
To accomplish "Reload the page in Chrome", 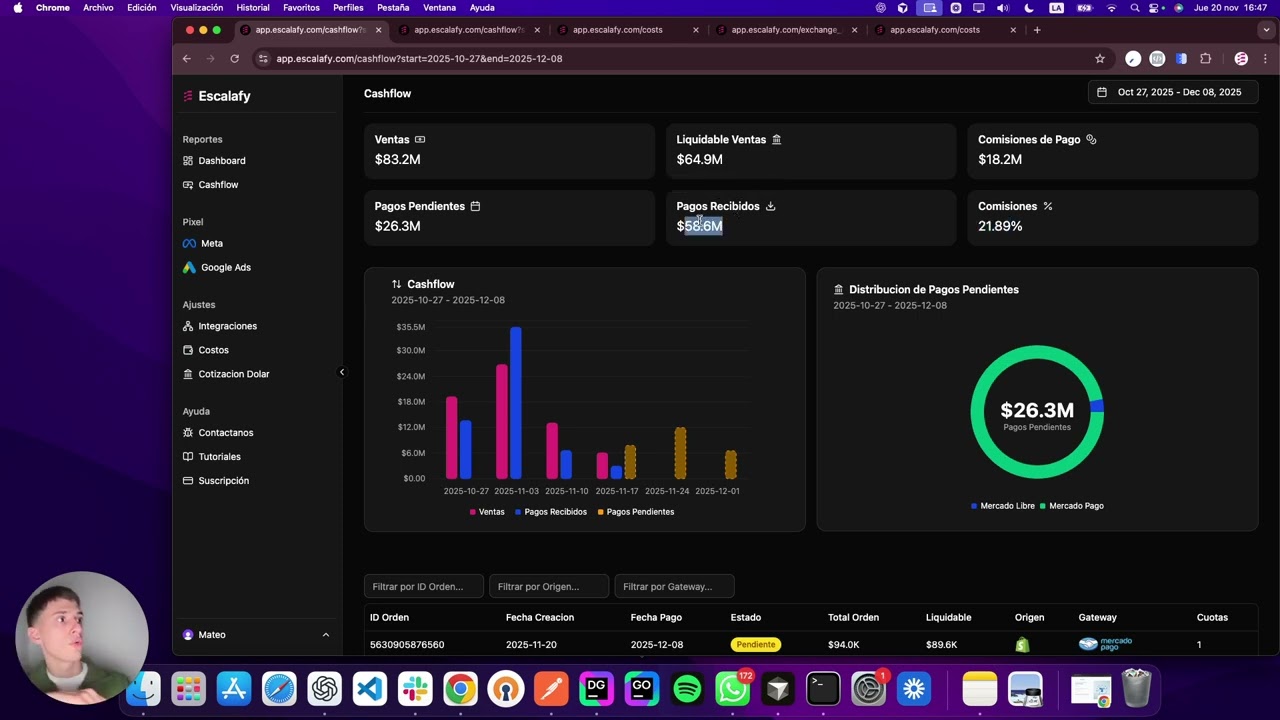I will tap(234, 58).
